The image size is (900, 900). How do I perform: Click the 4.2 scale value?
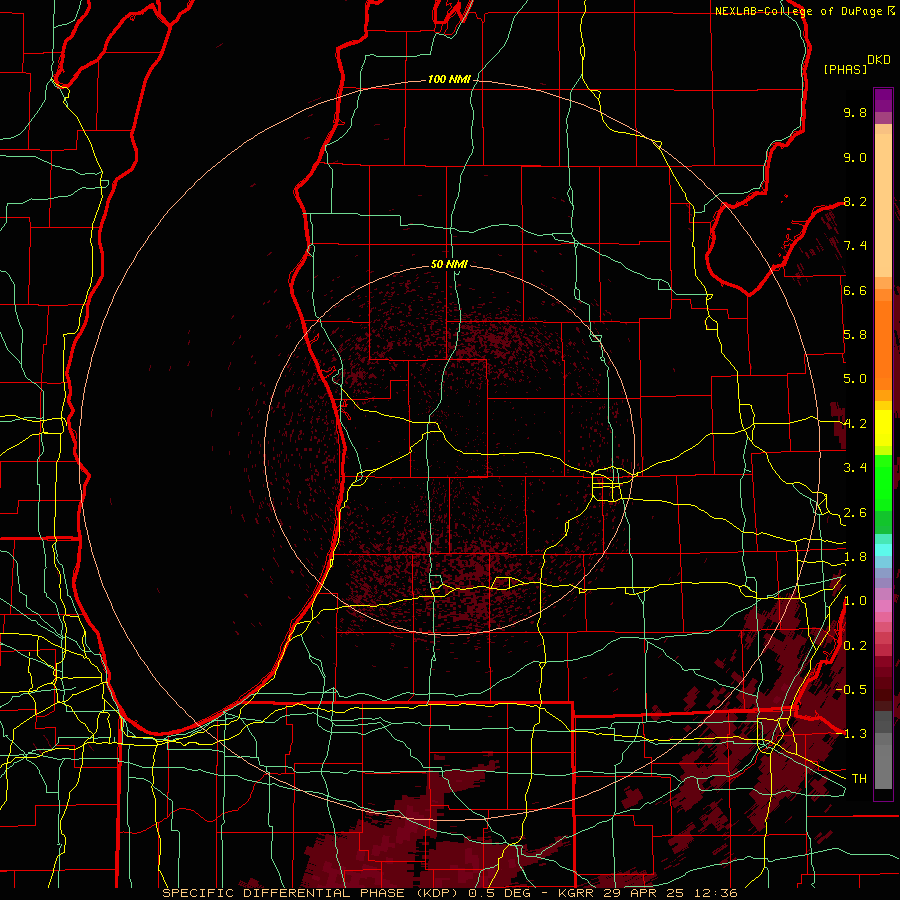[x=855, y=424]
